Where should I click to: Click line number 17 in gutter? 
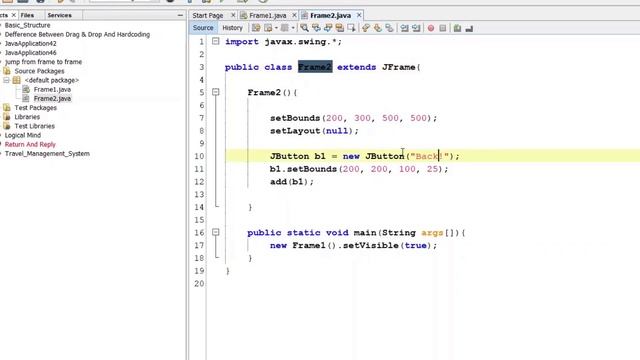(199, 245)
